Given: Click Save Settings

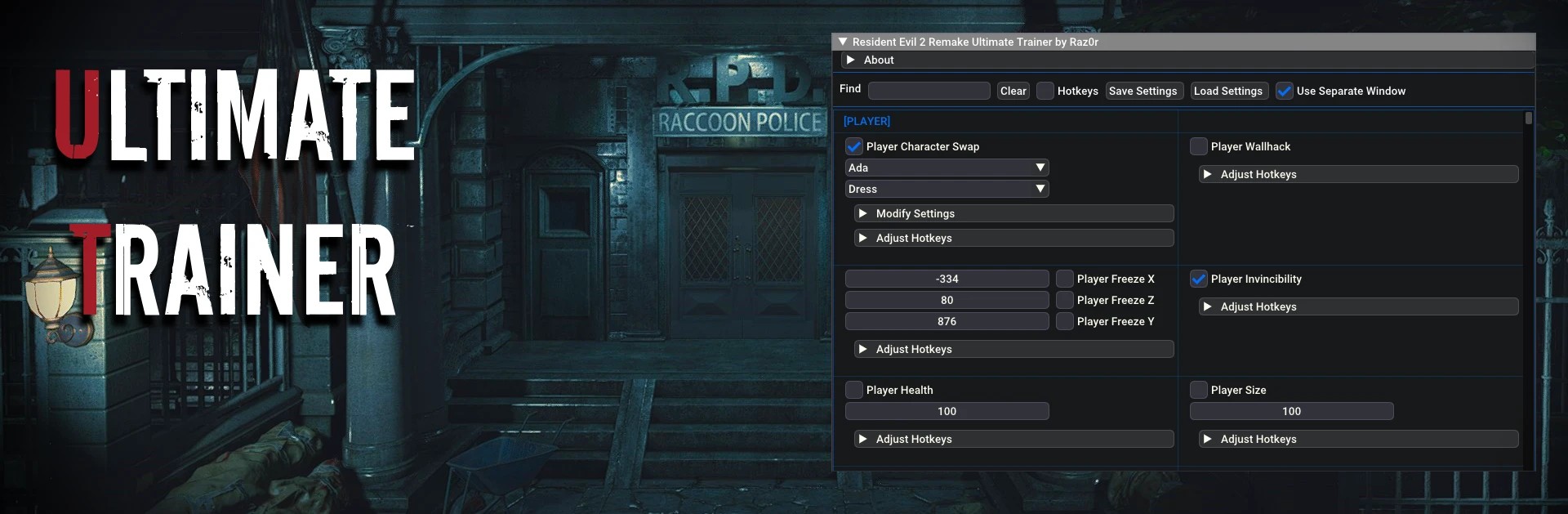Looking at the screenshot, I should point(1143,91).
